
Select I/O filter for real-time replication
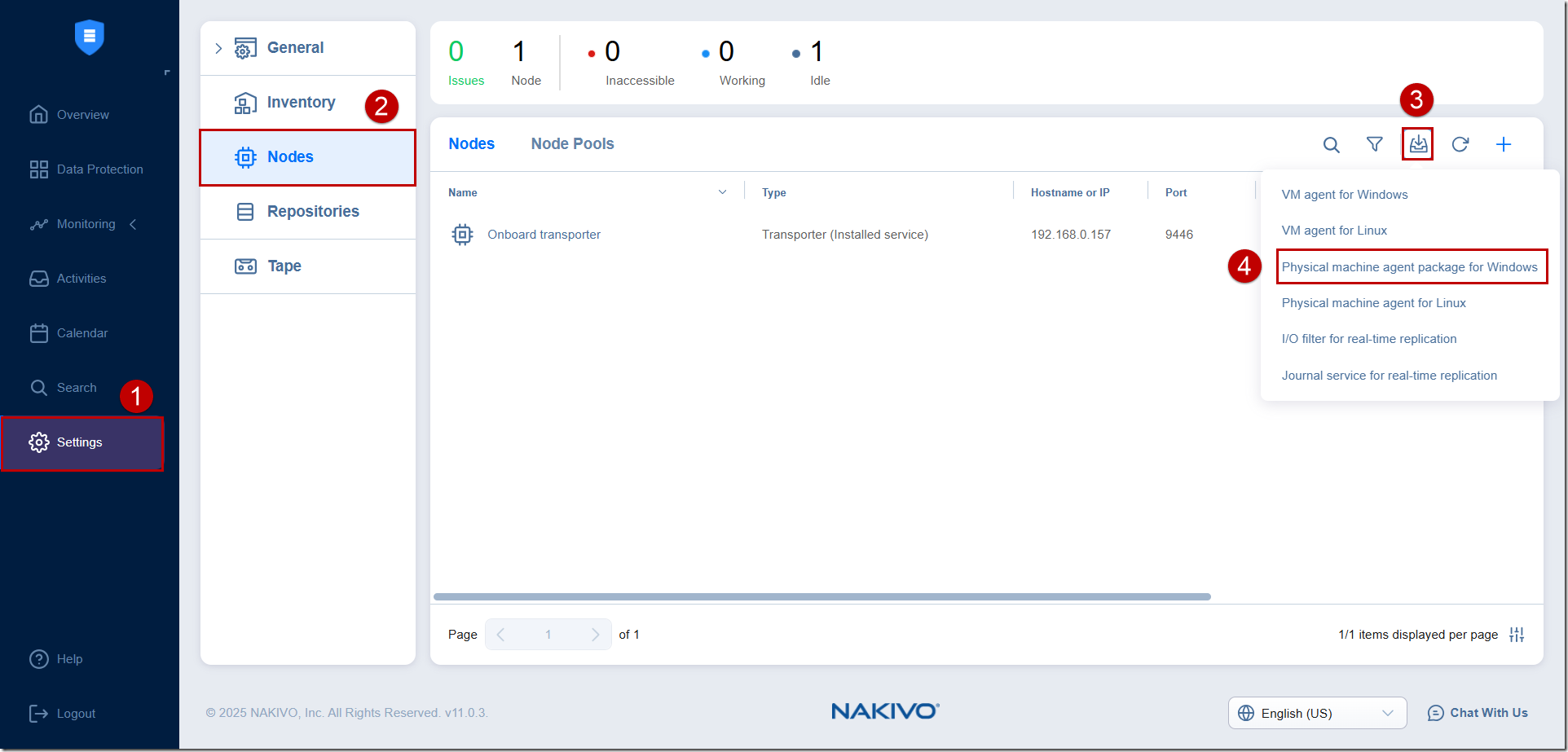click(x=1369, y=339)
